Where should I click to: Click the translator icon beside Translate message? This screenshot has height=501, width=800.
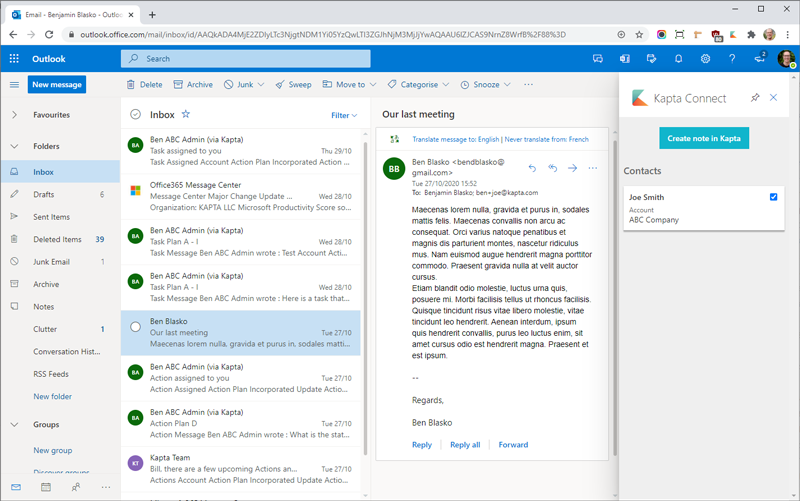click(394, 139)
